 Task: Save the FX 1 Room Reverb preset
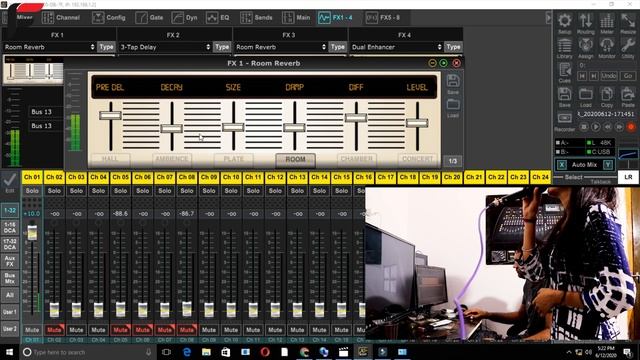[x=453, y=84]
